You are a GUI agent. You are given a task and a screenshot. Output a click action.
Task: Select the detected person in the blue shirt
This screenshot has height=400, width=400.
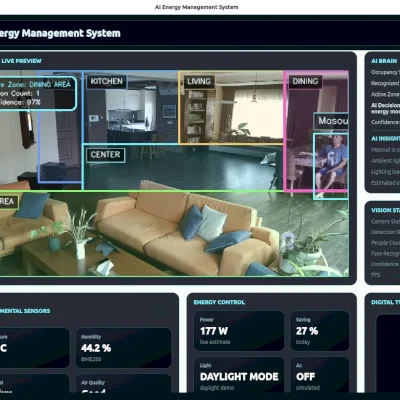(331, 166)
